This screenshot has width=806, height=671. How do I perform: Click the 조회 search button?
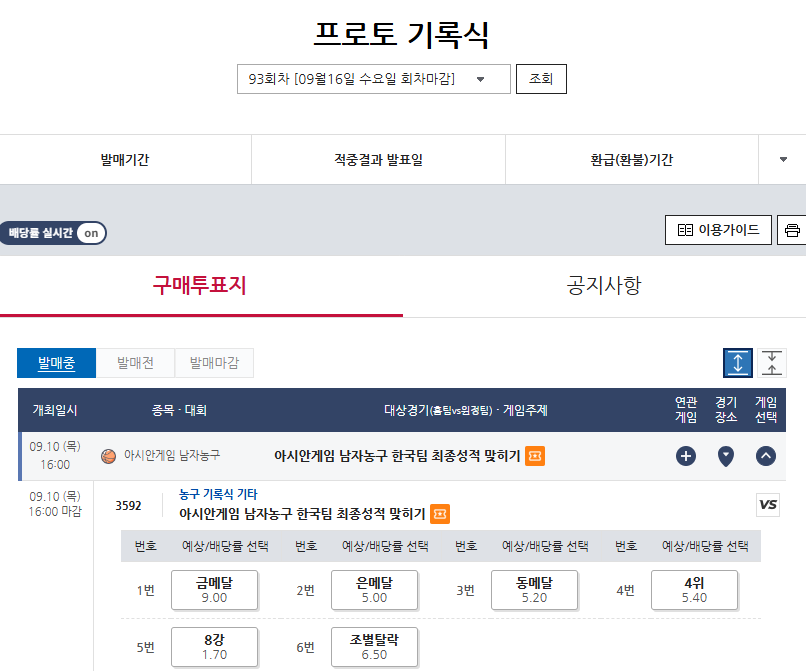point(541,79)
